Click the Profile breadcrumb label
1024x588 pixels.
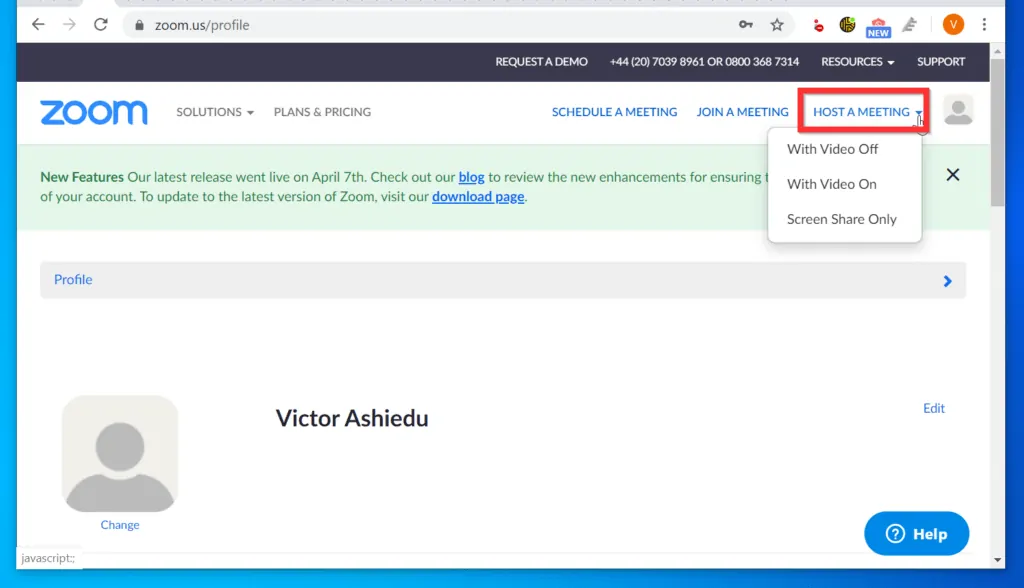73,280
